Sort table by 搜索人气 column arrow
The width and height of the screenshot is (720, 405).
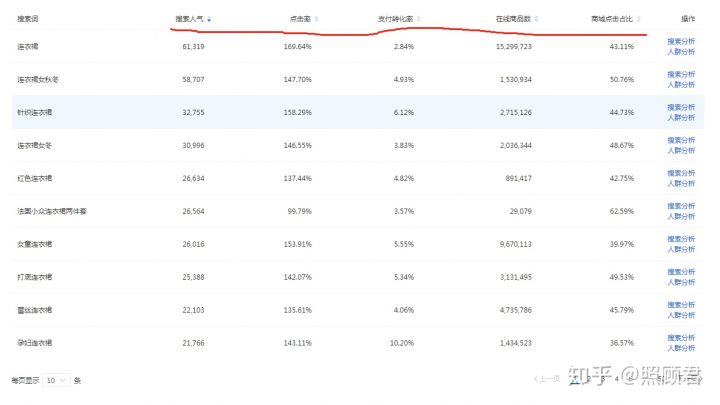coord(209,19)
